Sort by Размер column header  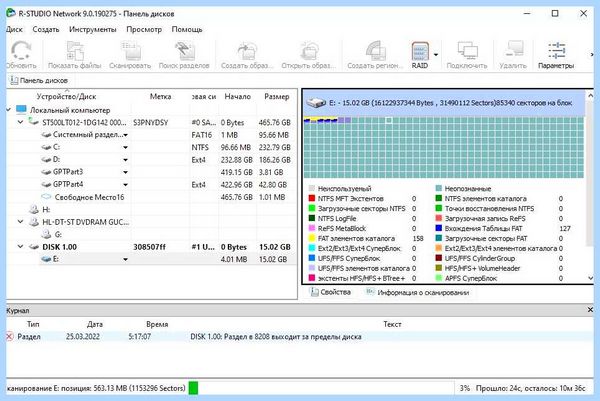click(277, 96)
